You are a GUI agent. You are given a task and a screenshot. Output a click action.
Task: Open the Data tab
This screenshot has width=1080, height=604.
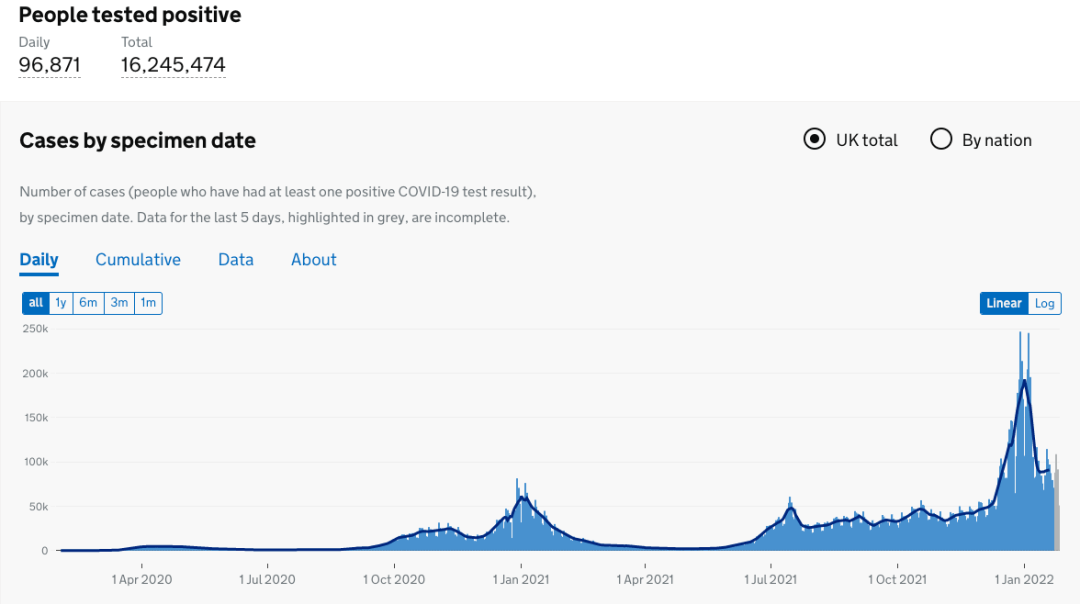pos(236,260)
